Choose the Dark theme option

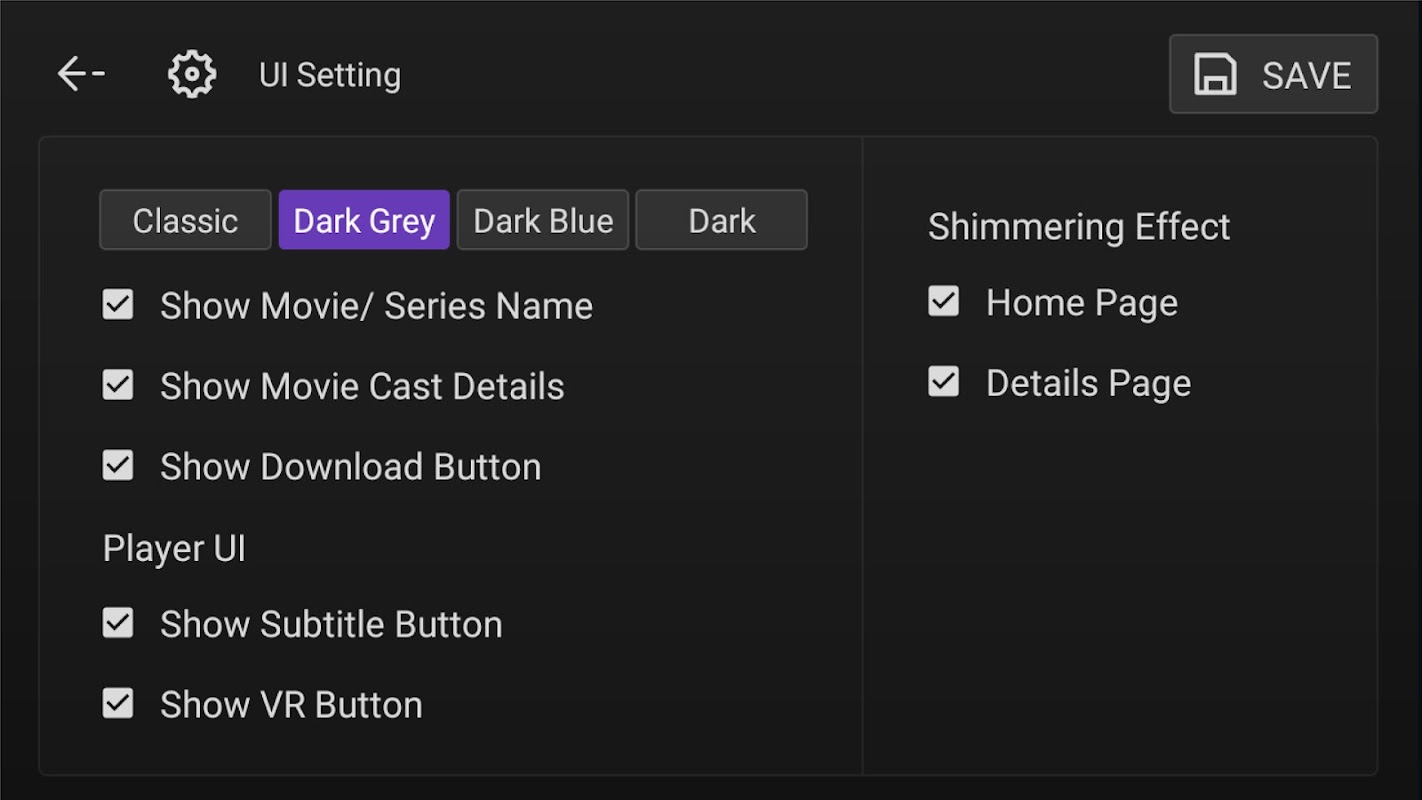click(721, 220)
